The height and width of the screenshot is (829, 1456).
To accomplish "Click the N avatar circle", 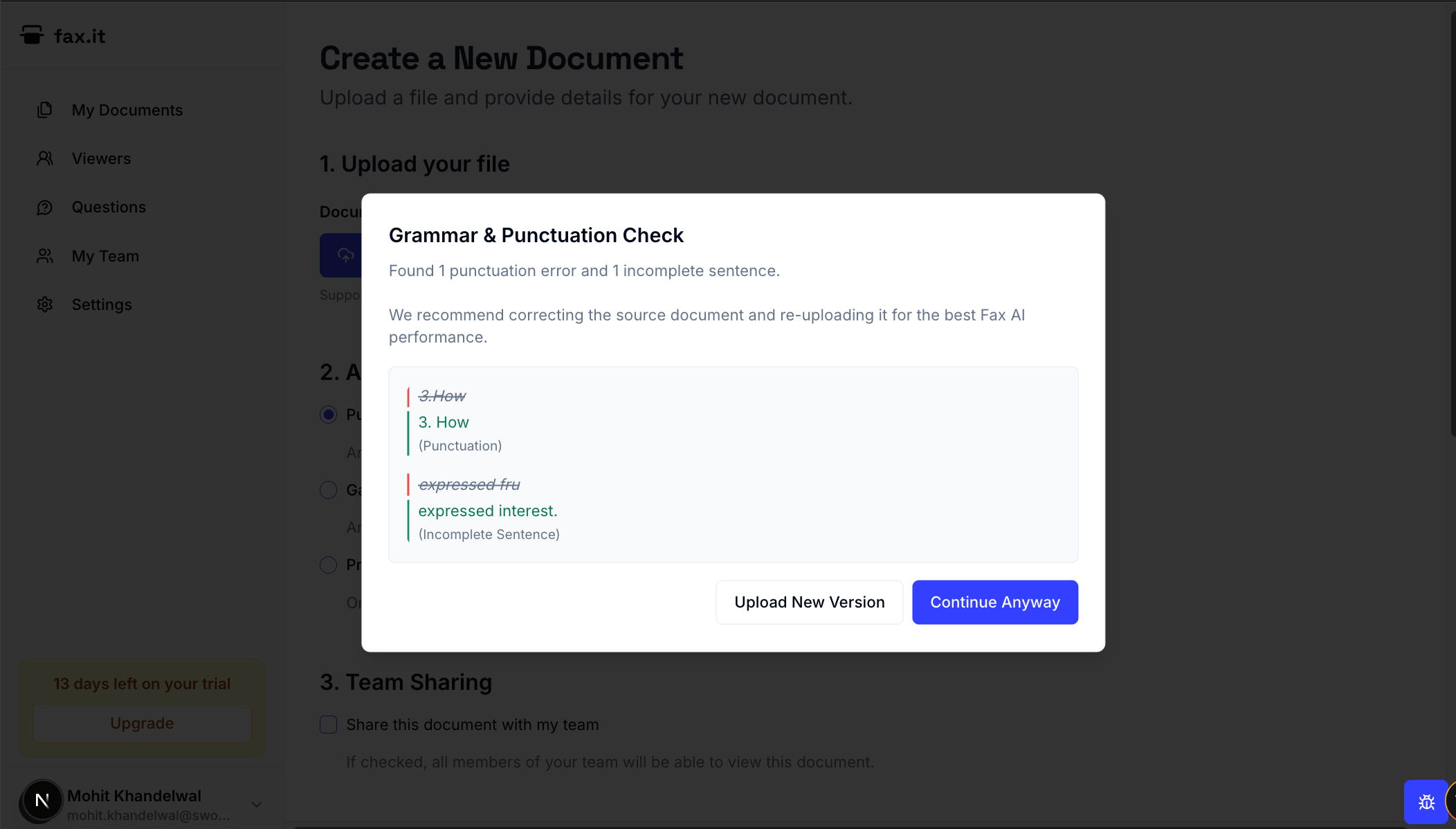I will 41,801.
